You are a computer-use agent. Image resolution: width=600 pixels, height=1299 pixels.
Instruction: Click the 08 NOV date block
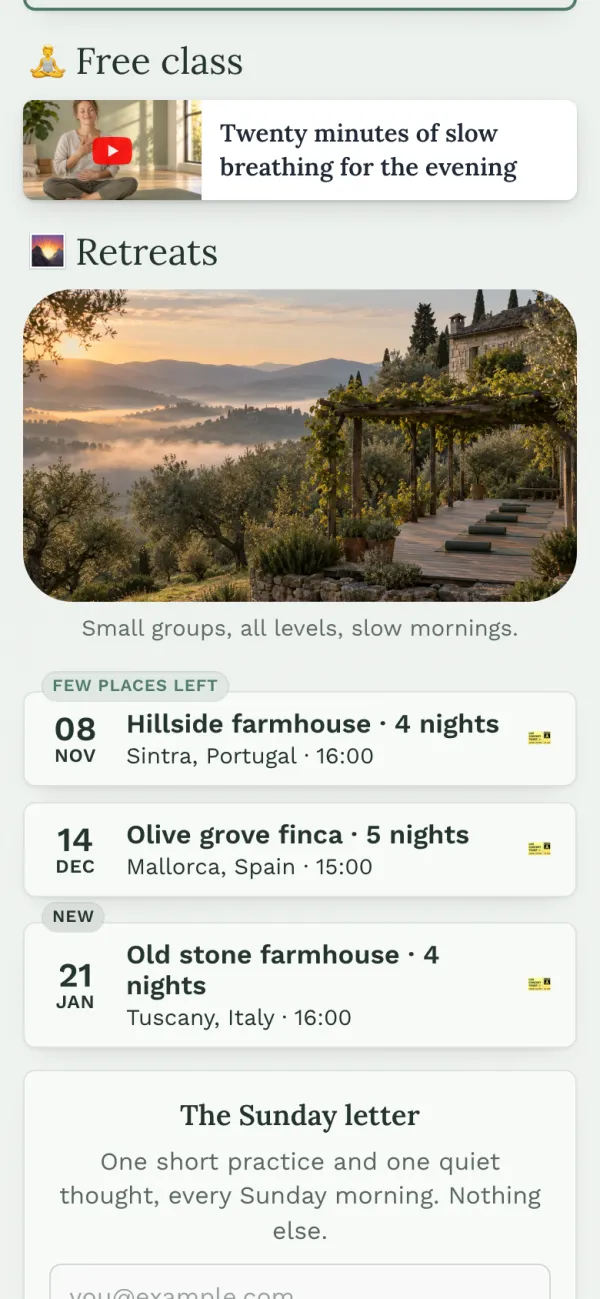tap(75, 740)
